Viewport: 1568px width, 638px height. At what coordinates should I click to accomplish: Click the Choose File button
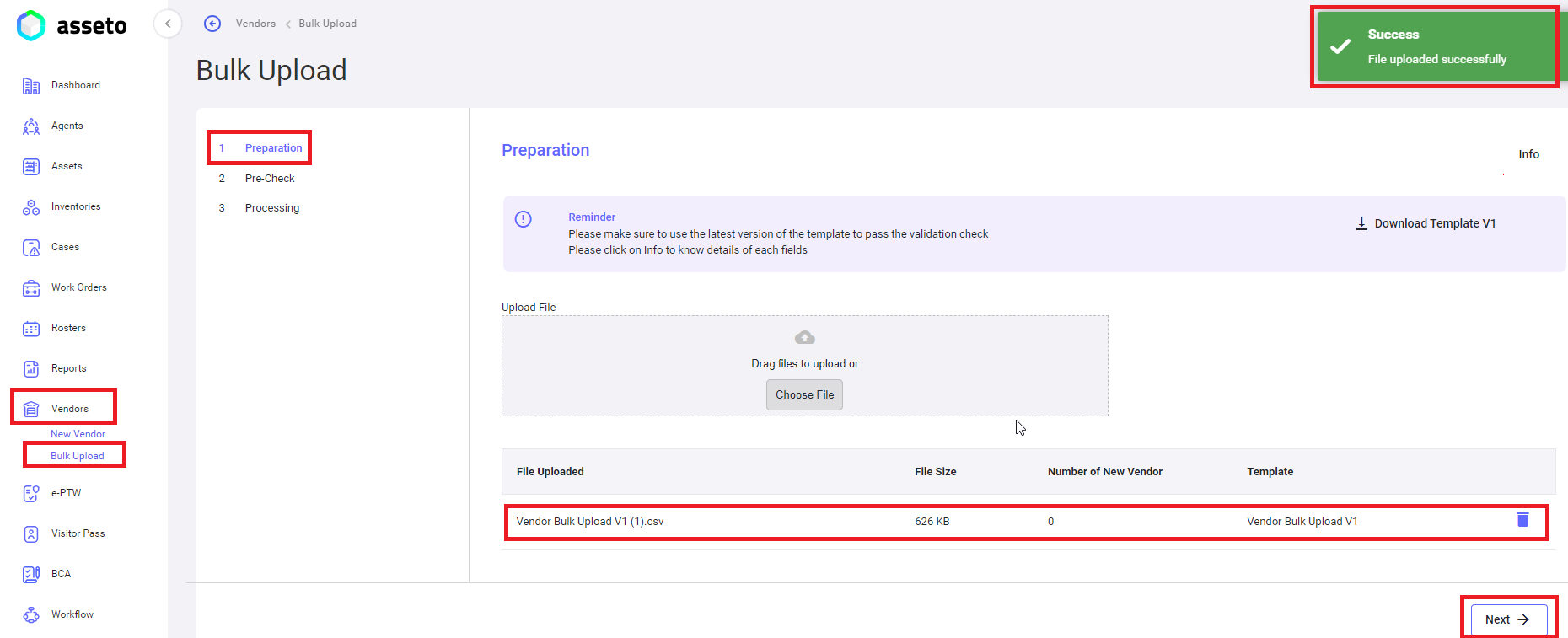pyautogui.click(x=804, y=394)
